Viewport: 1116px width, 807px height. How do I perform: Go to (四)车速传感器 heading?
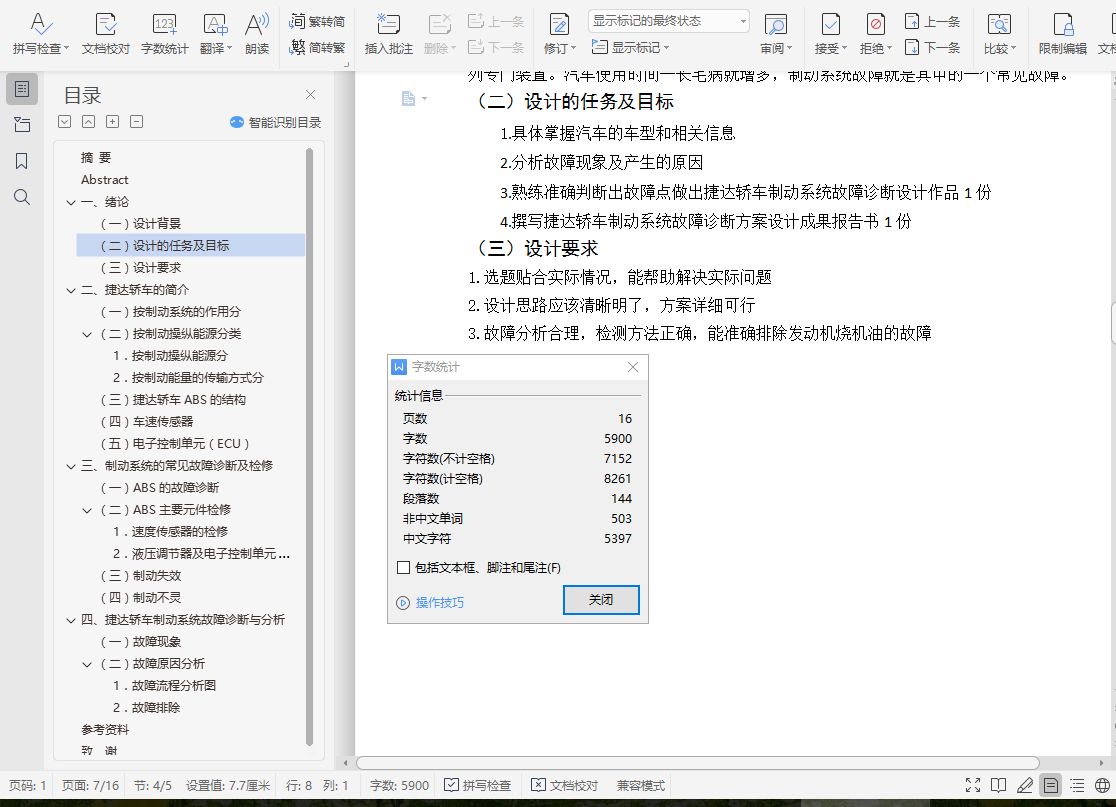147,422
